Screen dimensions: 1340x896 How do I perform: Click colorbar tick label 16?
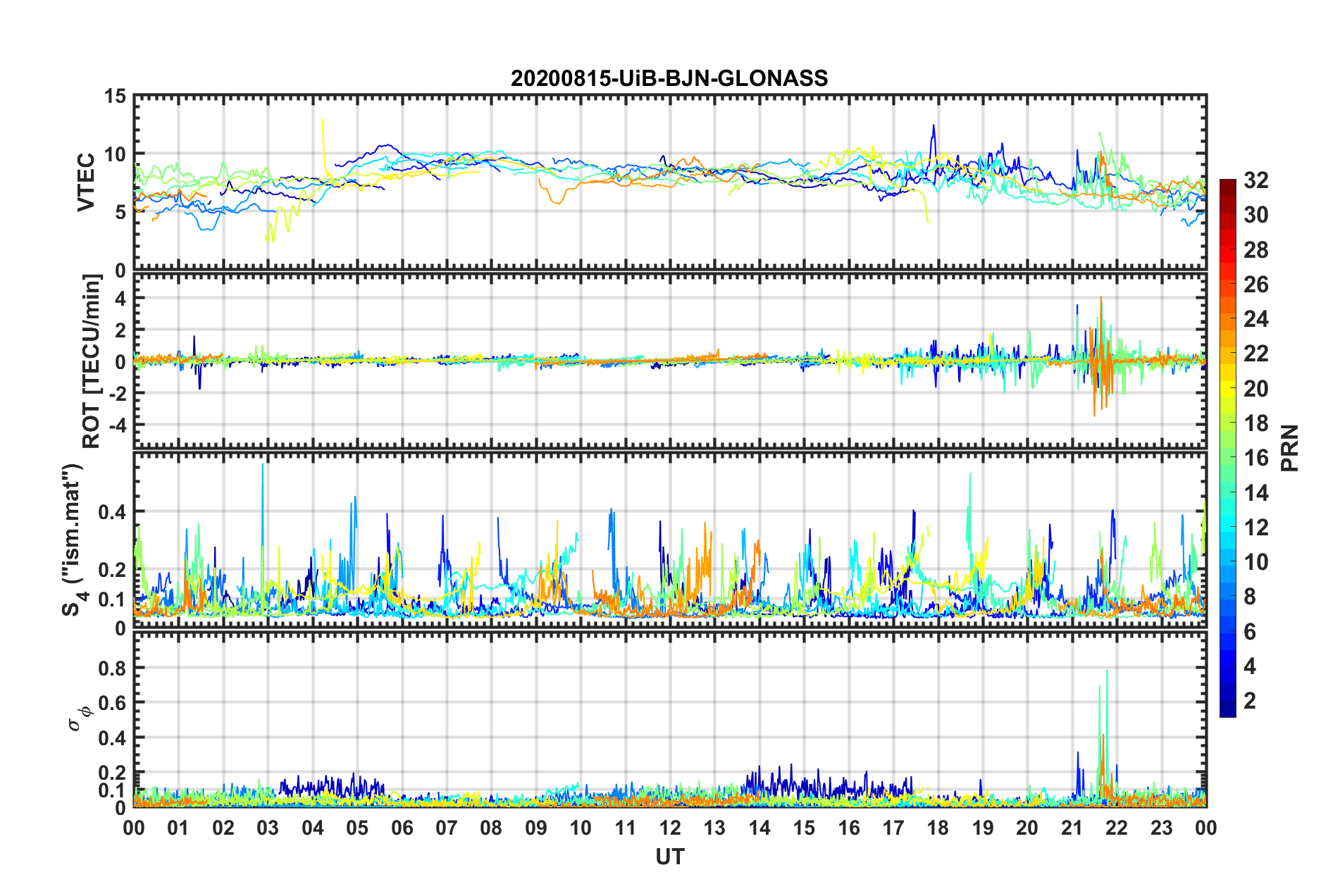tap(1255, 458)
